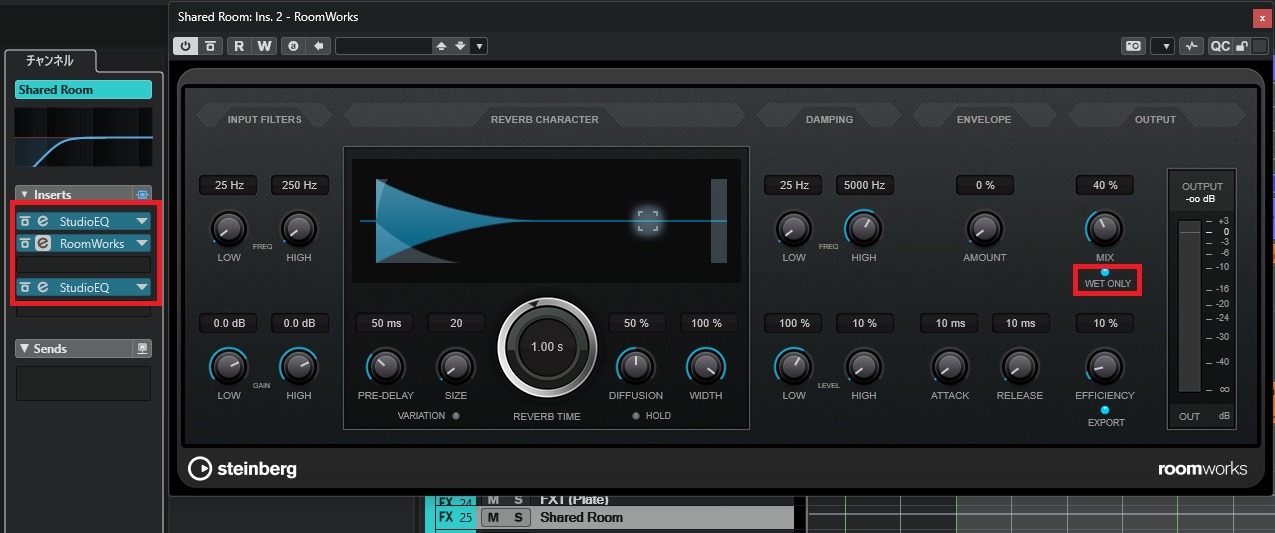Click the focus handle in reverb display
The height and width of the screenshot is (533, 1275).
point(647,220)
